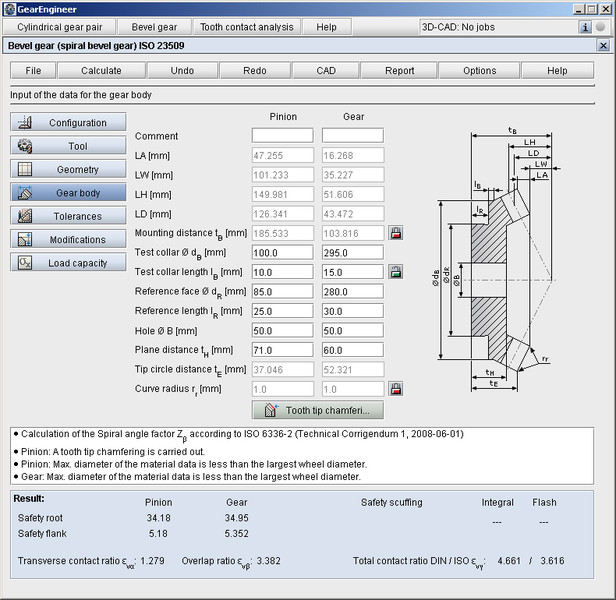616x600 pixels.
Task: Open the Modifications section
Action: (69, 240)
